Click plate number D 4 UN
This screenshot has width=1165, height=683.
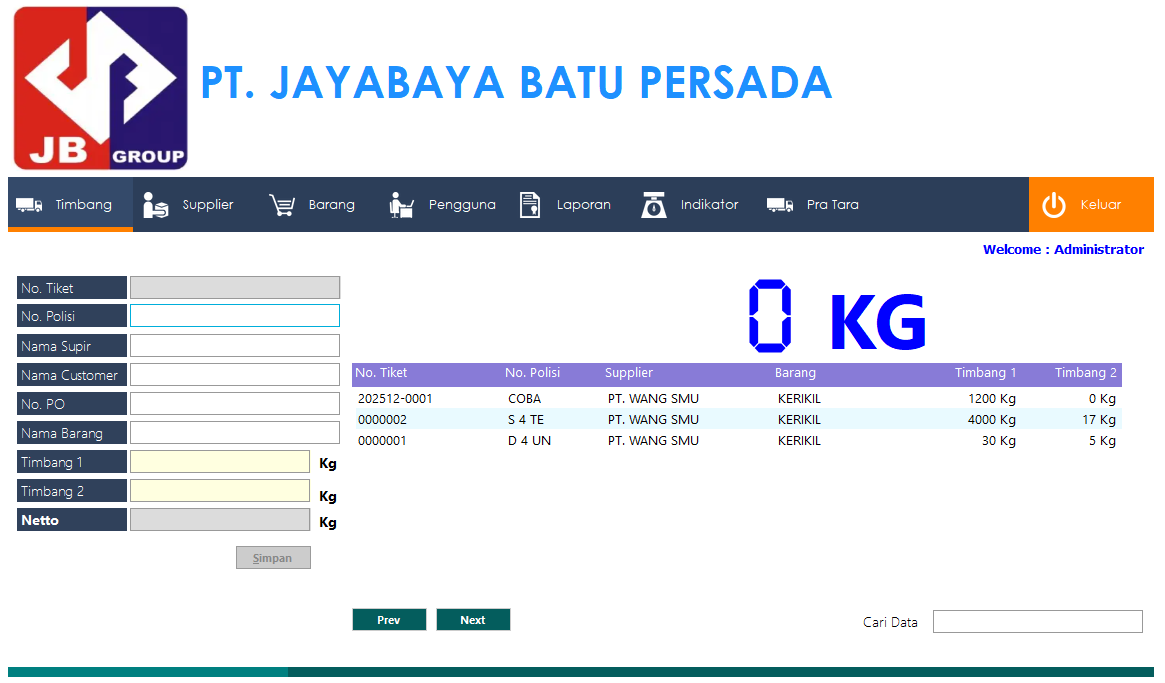click(x=530, y=441)
